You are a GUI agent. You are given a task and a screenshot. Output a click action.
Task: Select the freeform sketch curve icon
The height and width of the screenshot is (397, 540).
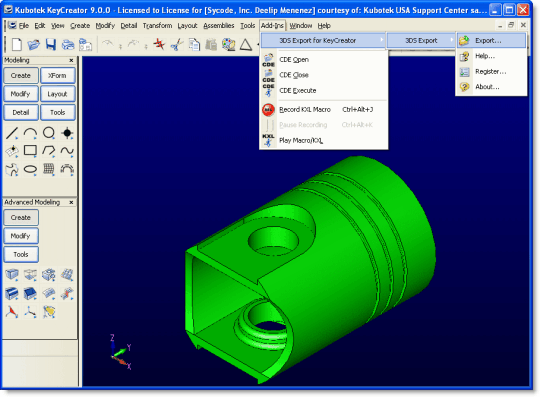tap(12, 169)
